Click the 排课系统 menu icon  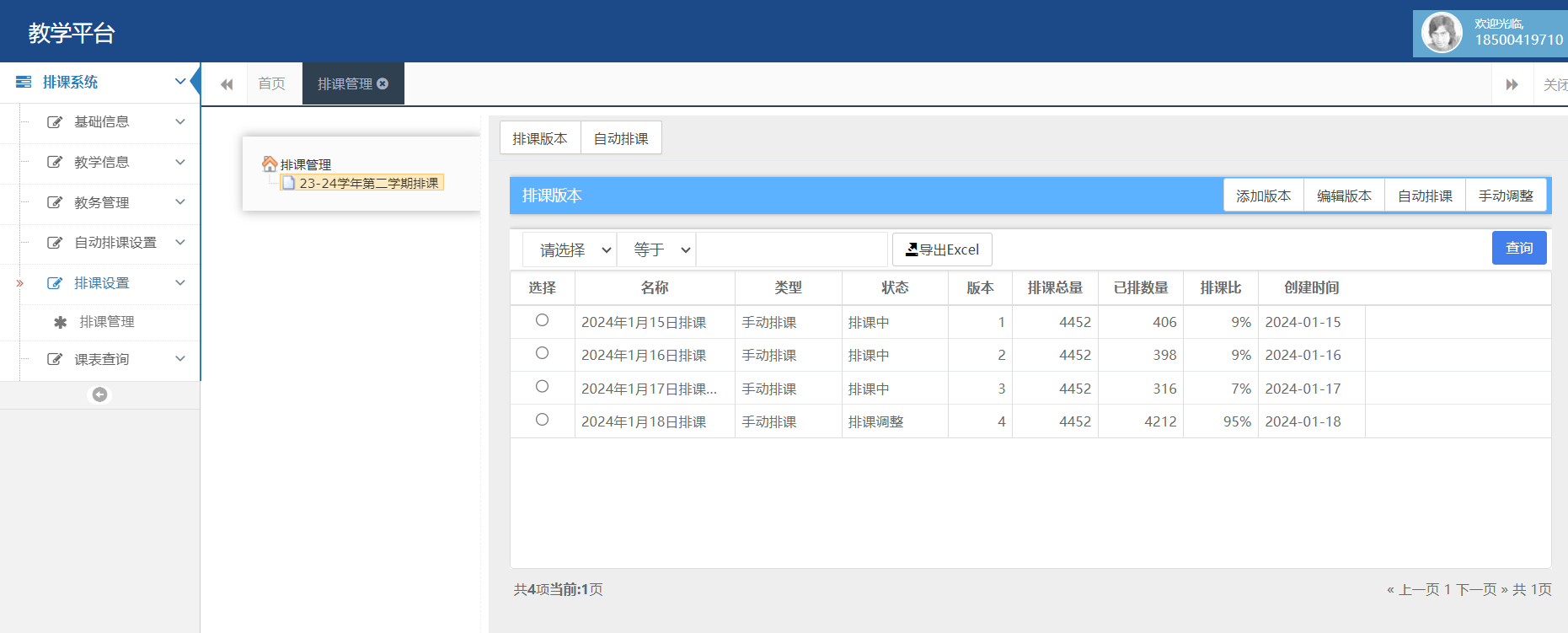click(24, 82)
